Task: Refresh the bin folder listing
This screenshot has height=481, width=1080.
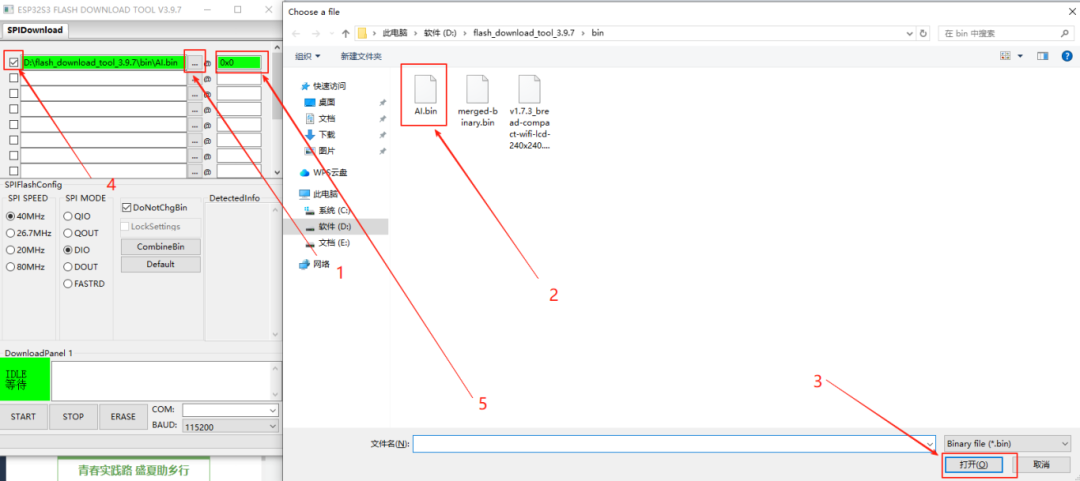Action: click(x=924, y=33)
